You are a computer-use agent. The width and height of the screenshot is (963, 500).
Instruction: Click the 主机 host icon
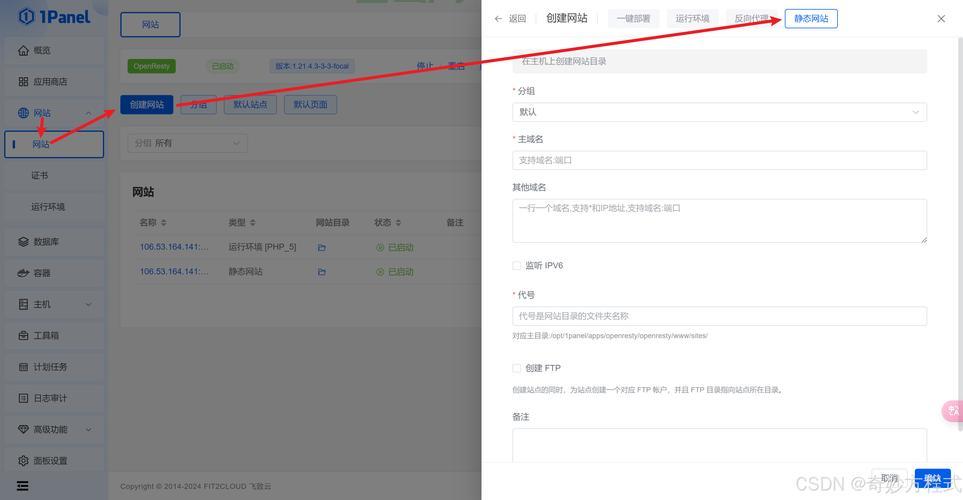pos(23,304)
